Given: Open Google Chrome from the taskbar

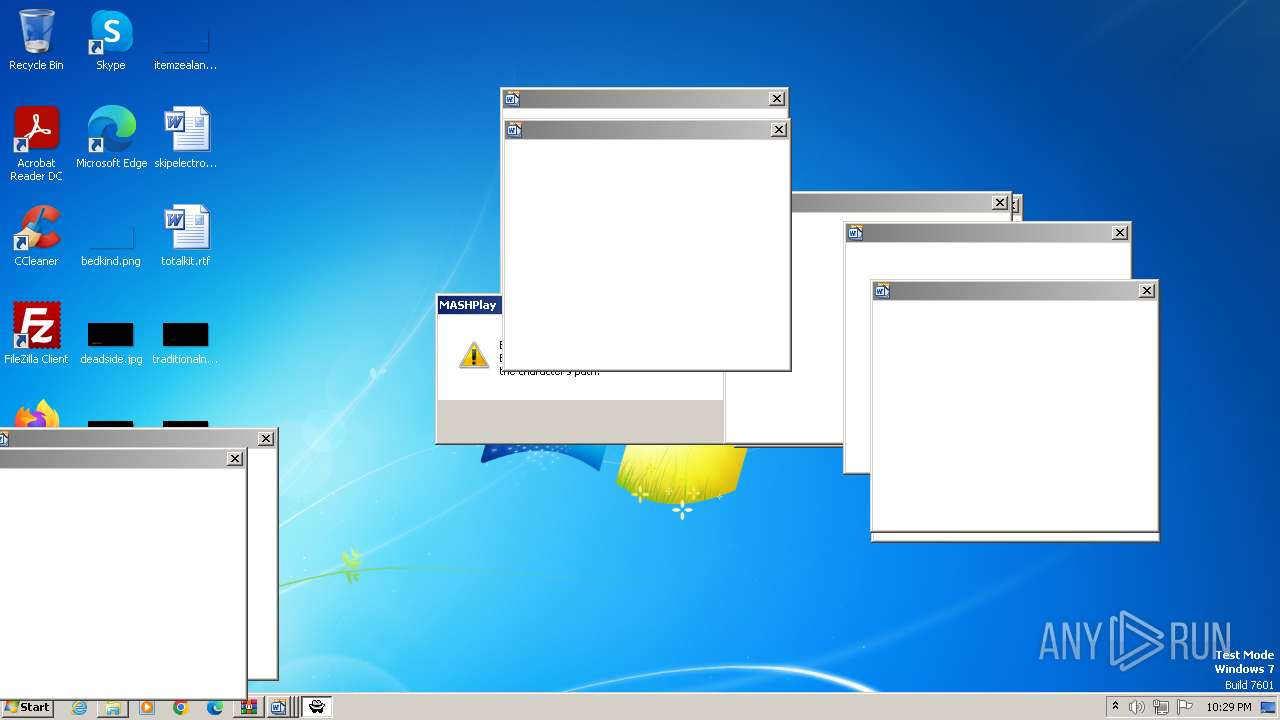Looking at the screenshot, I should [x=180, y=707].
